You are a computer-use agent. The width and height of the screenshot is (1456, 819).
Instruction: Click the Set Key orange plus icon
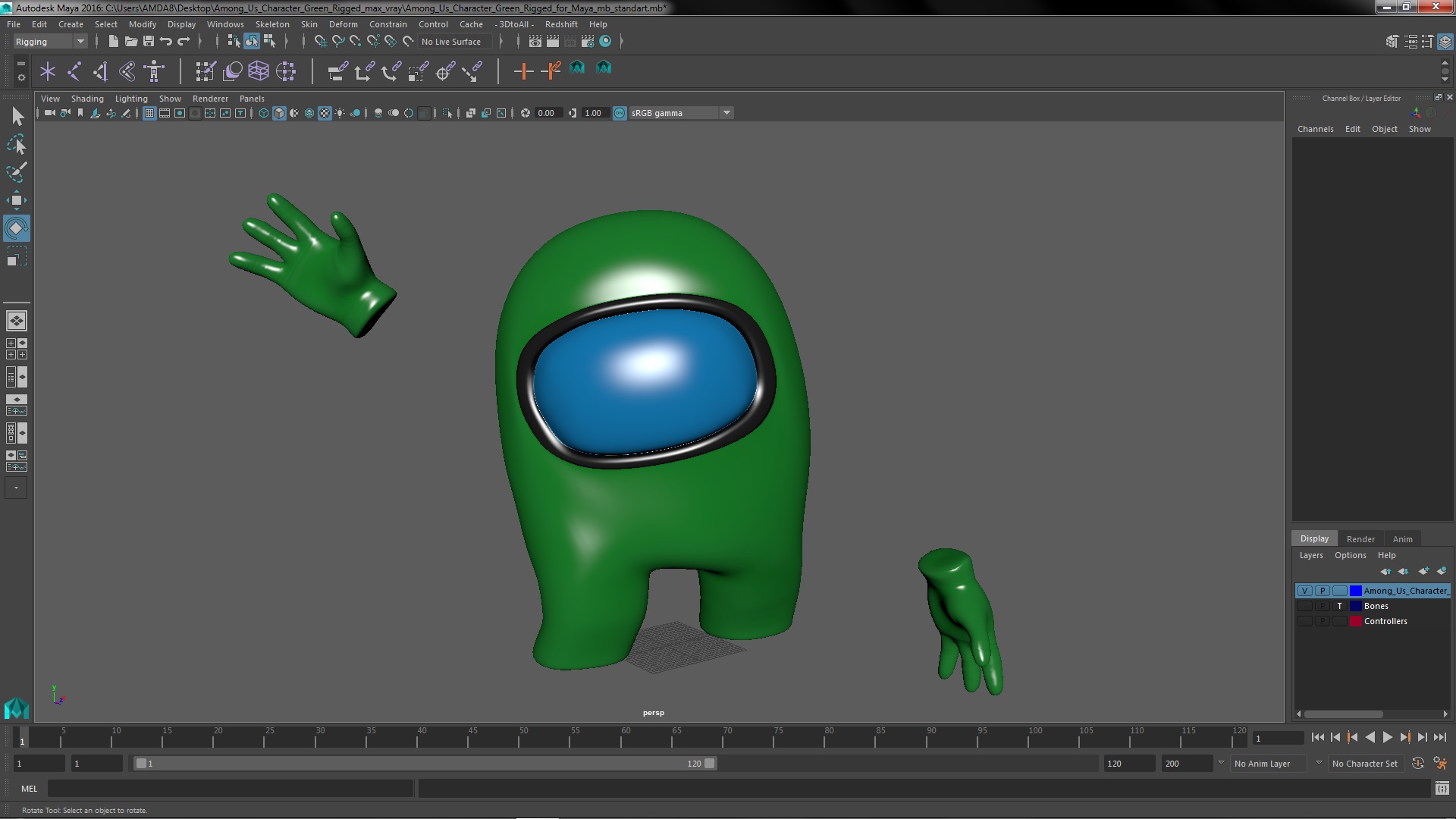pyautogui.click(x=523, y=71)
